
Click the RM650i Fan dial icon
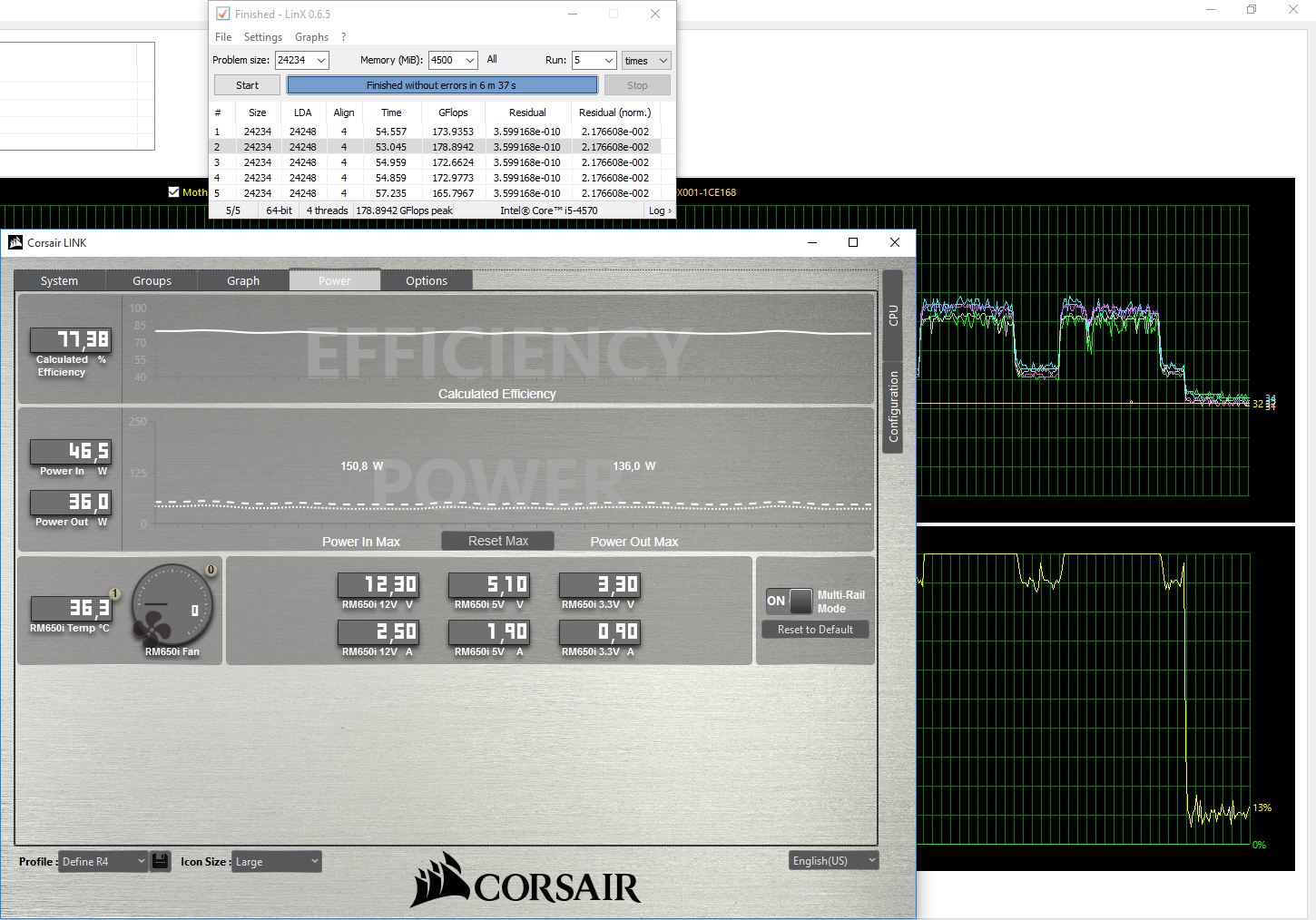172,605
